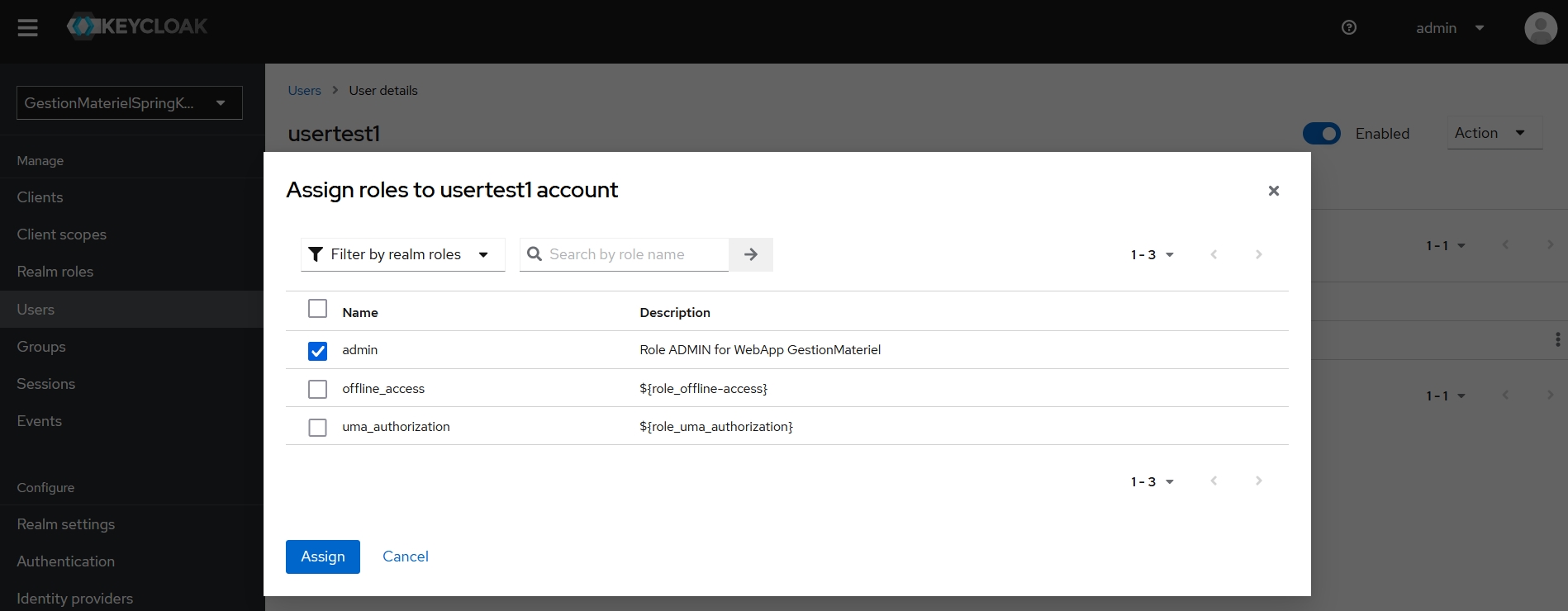Close the Assign roles dialog
This screenshot has width=1568, height=611.
tap(1274, 191)
